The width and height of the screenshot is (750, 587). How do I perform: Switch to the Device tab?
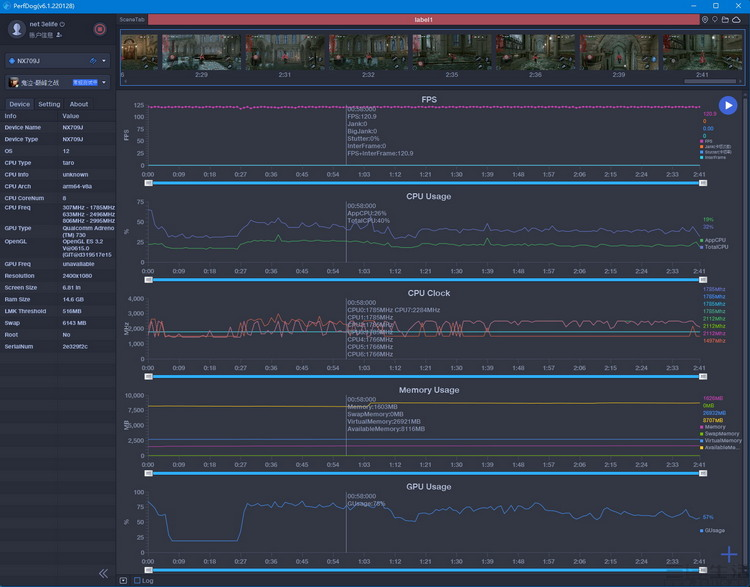(19, 104)
